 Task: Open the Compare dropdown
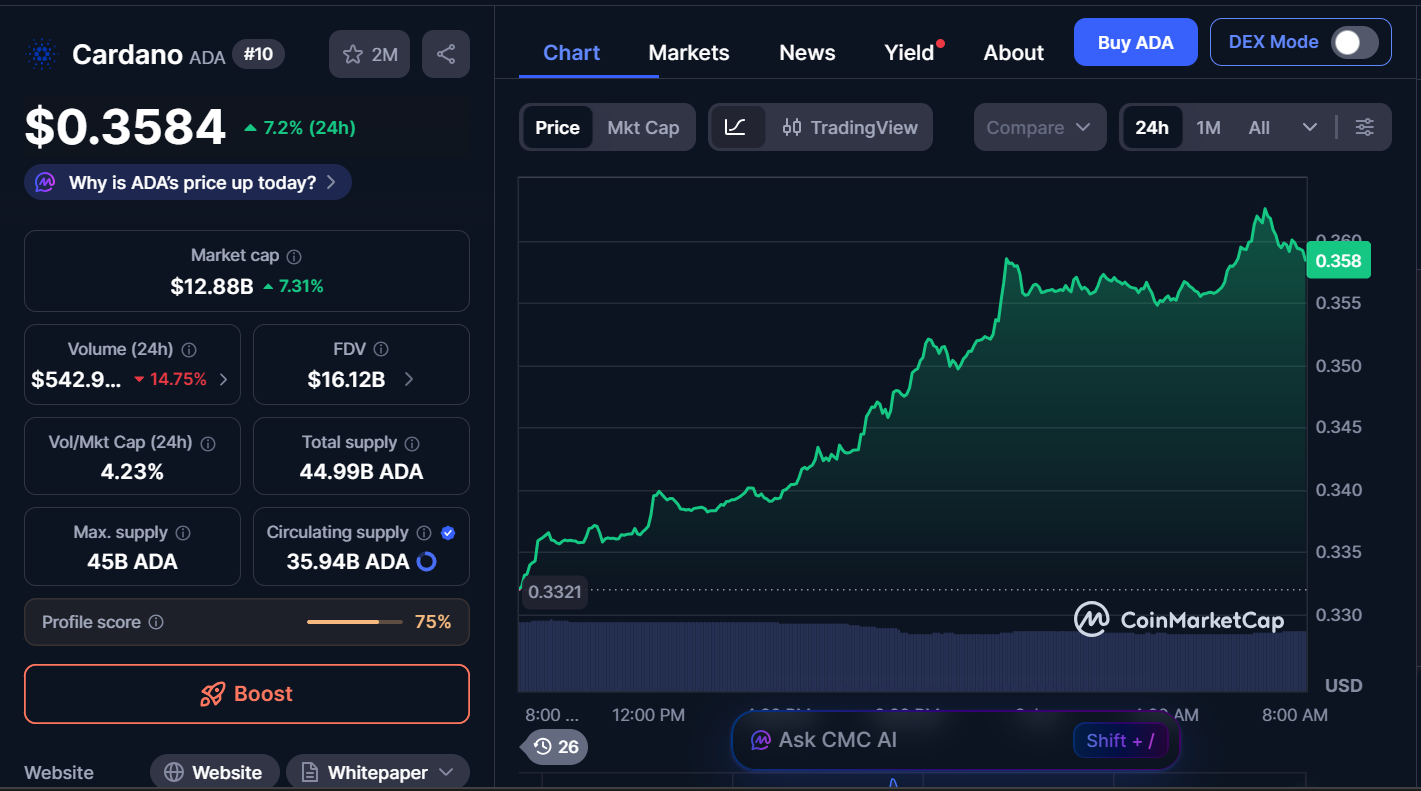1040,127
